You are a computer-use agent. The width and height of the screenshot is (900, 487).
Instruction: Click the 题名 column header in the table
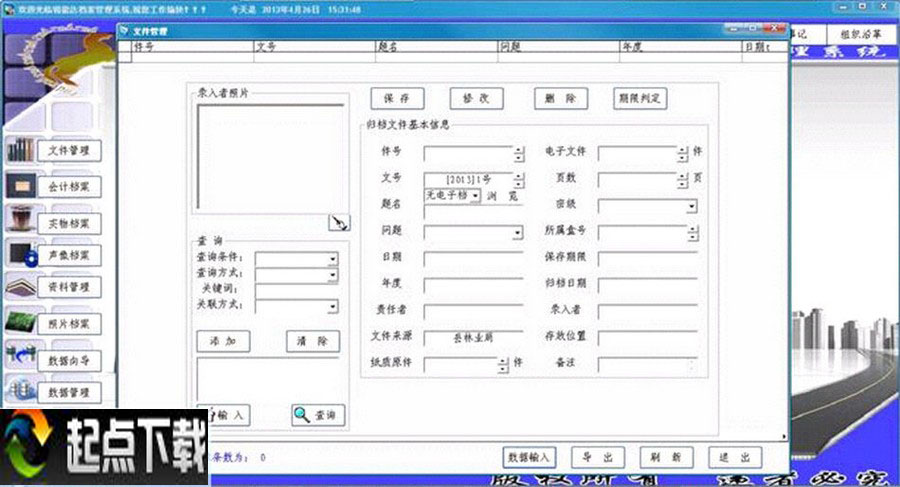coord(437,47)
